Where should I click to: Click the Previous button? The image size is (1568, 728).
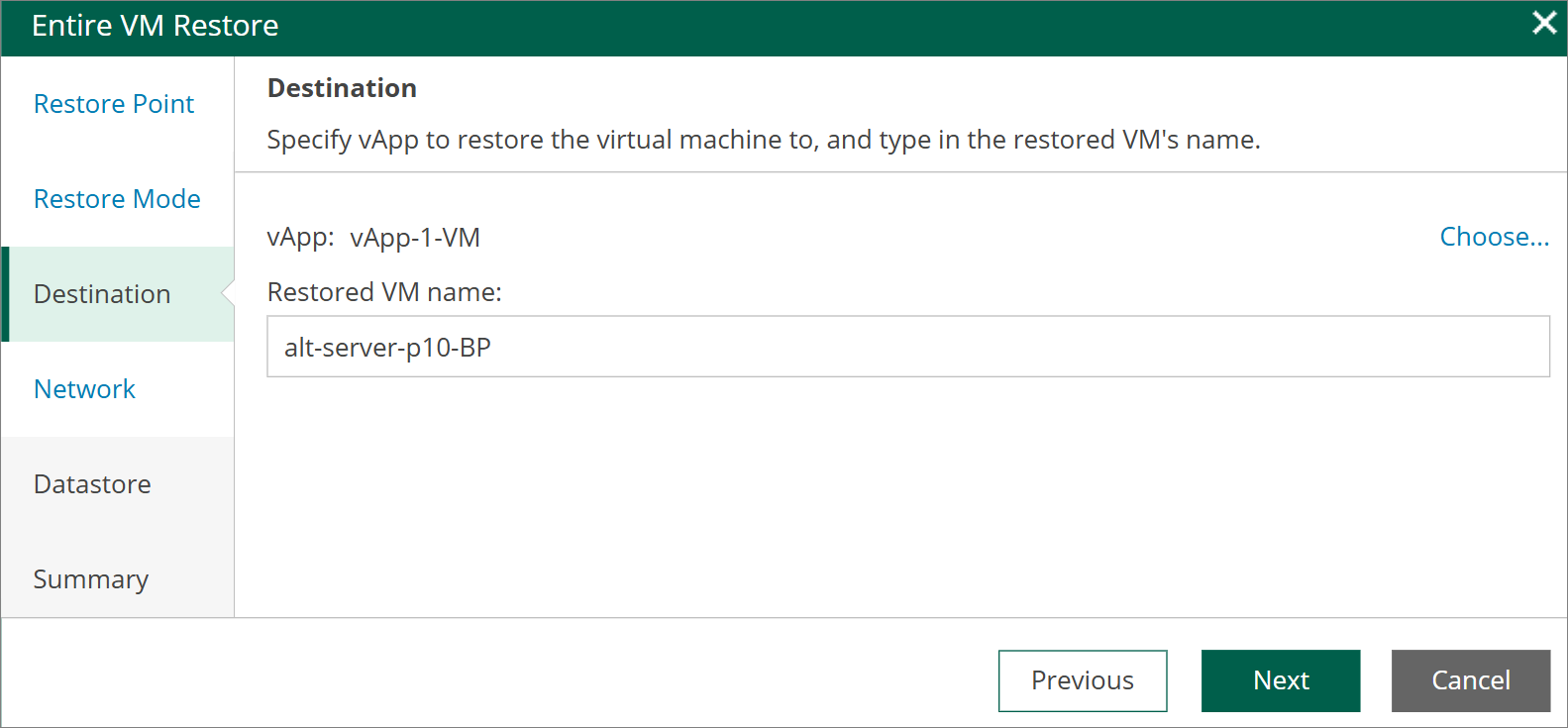point(1083,680)
